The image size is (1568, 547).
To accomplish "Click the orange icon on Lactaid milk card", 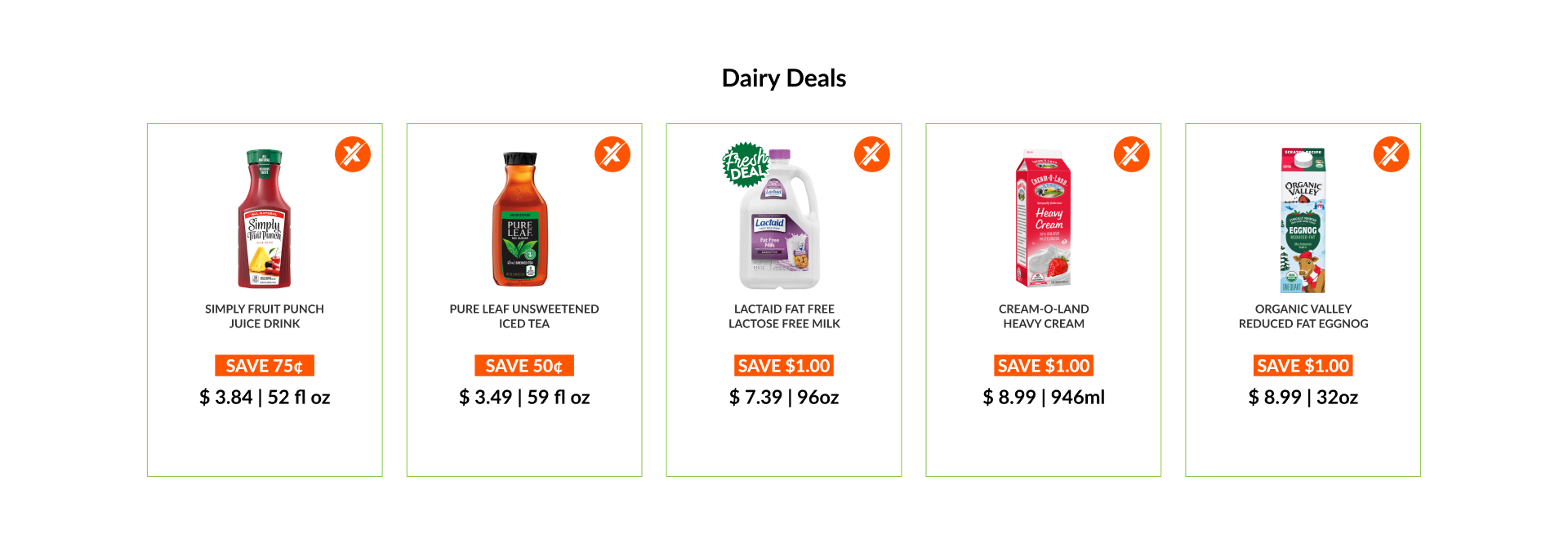I will point(872,154).
